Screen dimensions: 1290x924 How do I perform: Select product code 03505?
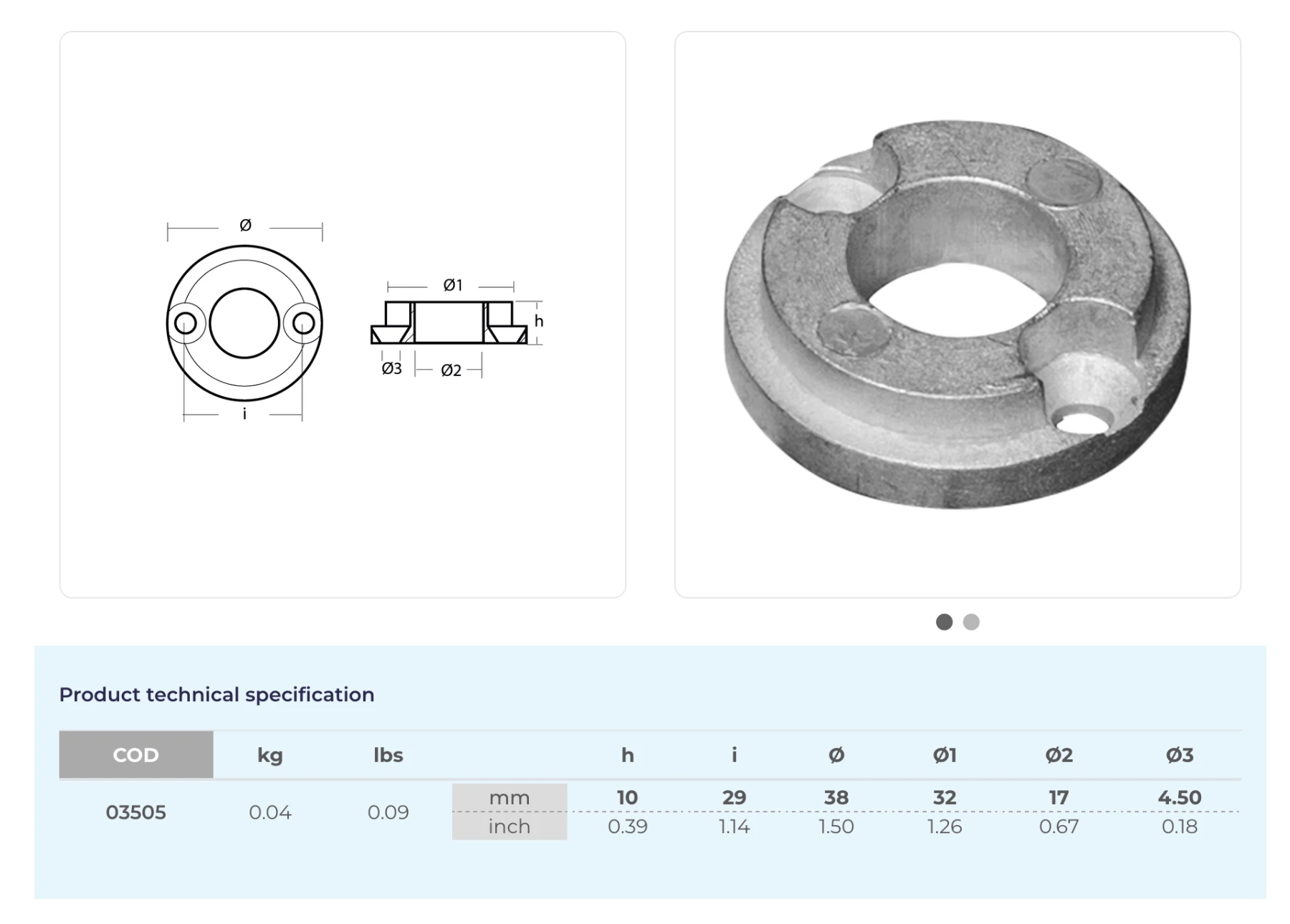point(136,812)
